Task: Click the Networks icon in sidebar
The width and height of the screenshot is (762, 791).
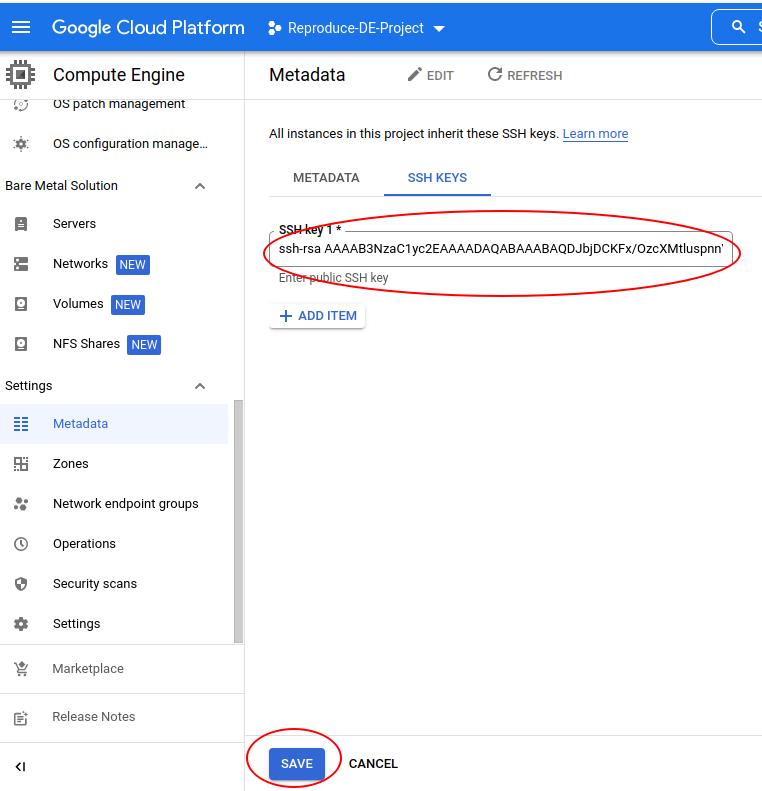Action: [21, 264]
